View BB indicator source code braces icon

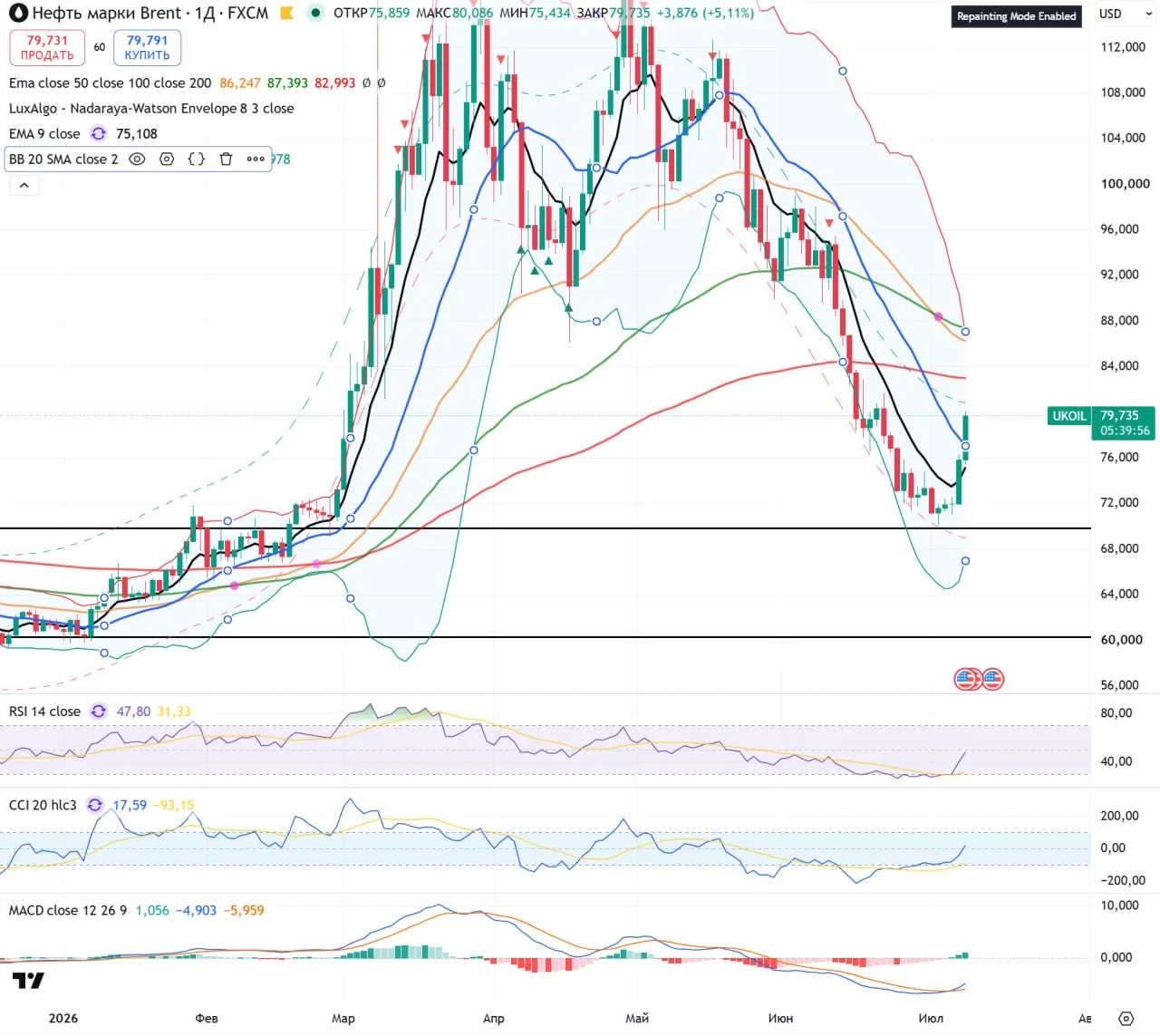tap(196, 159)
